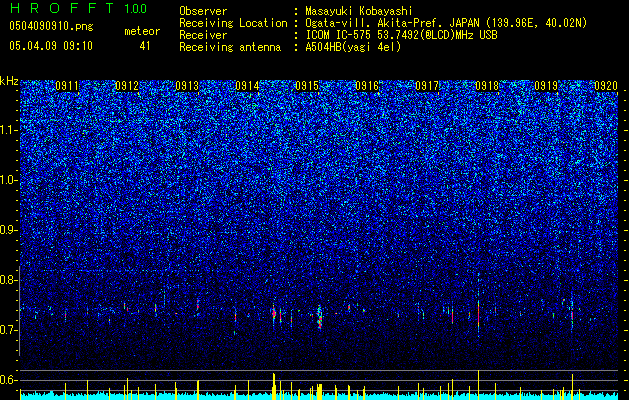The width and height of the screenshot is (629, 400).
Task: Click the 0.7 kHz frequency axis label
Action: (9, 330)
